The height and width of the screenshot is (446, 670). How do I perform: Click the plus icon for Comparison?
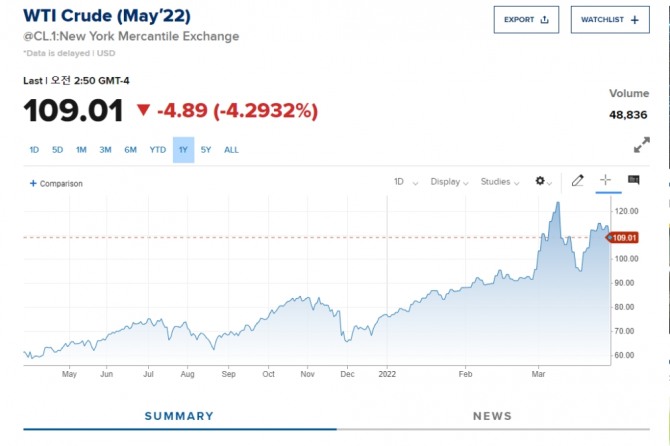33,184
